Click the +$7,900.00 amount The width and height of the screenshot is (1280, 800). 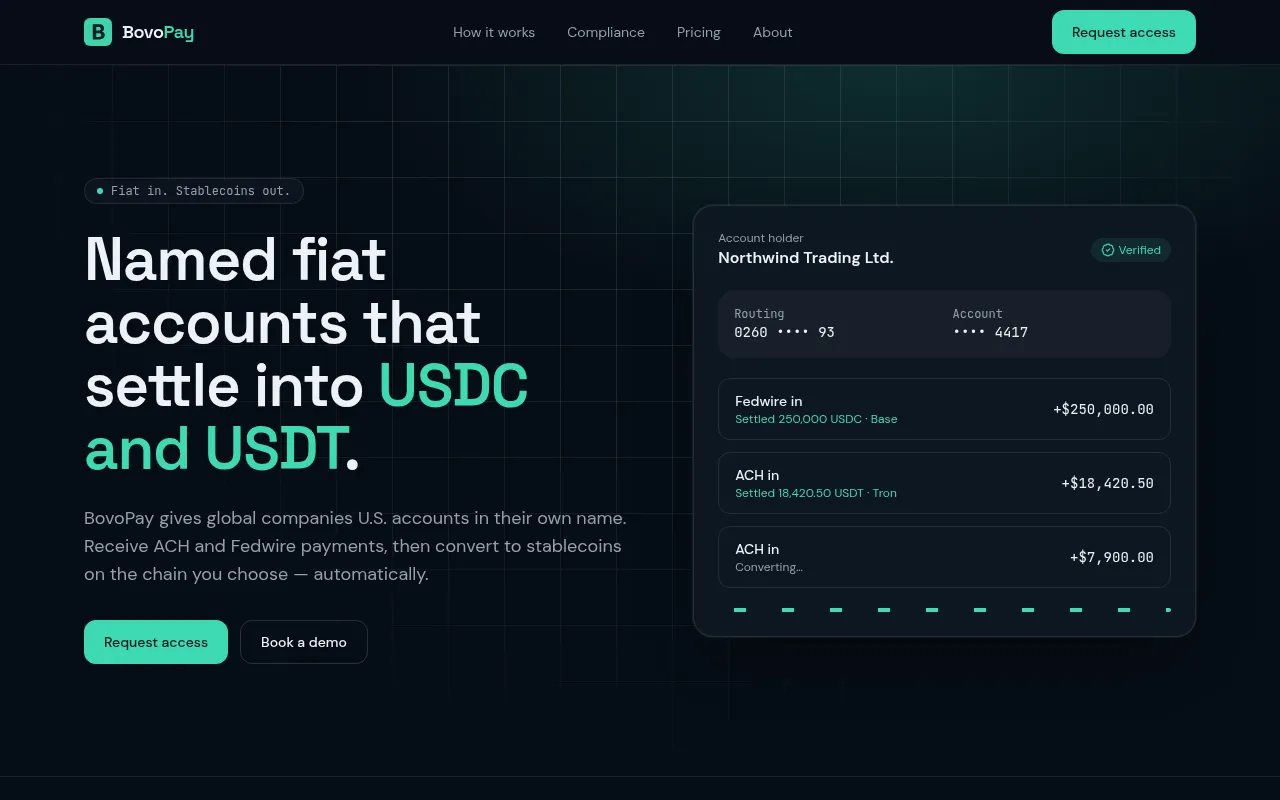[x=1112, y=557]
